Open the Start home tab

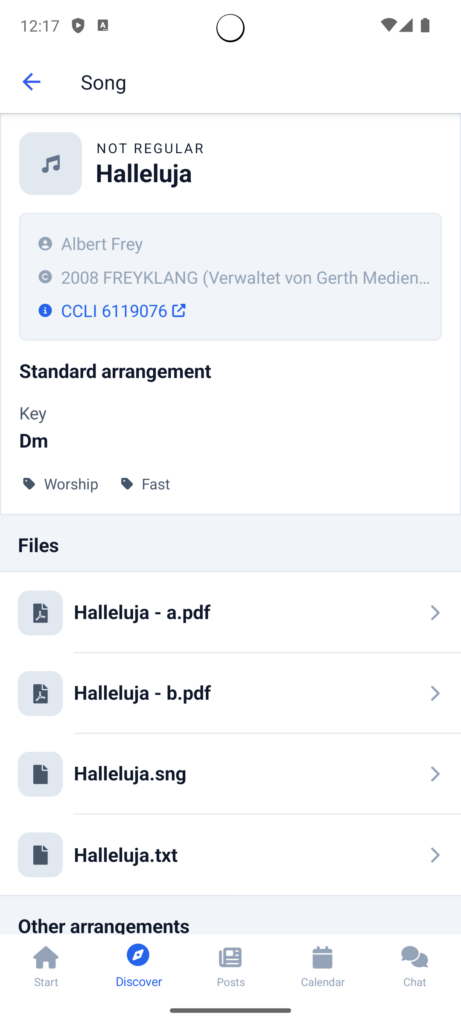tap(46, 966)
